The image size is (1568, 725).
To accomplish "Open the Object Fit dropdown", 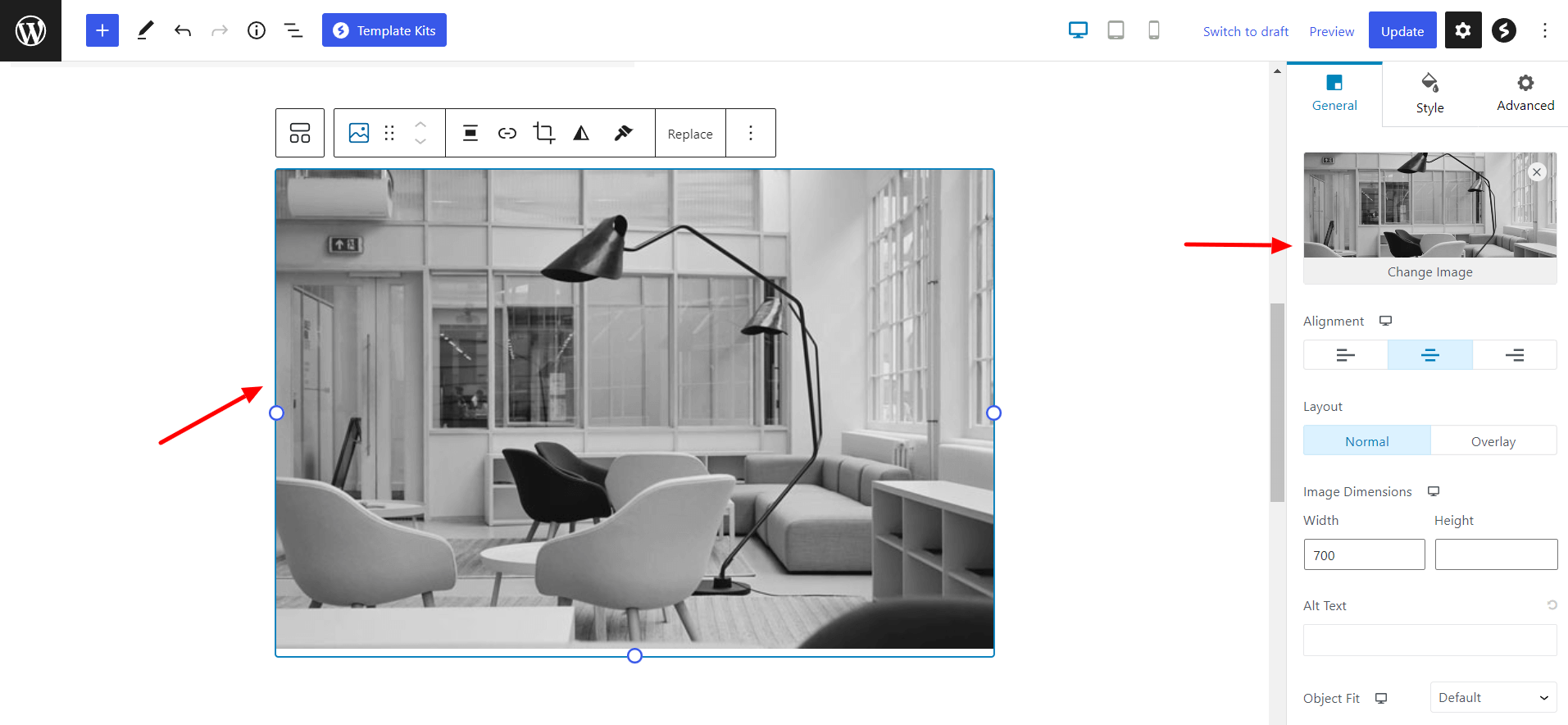I will [1493, 697].
